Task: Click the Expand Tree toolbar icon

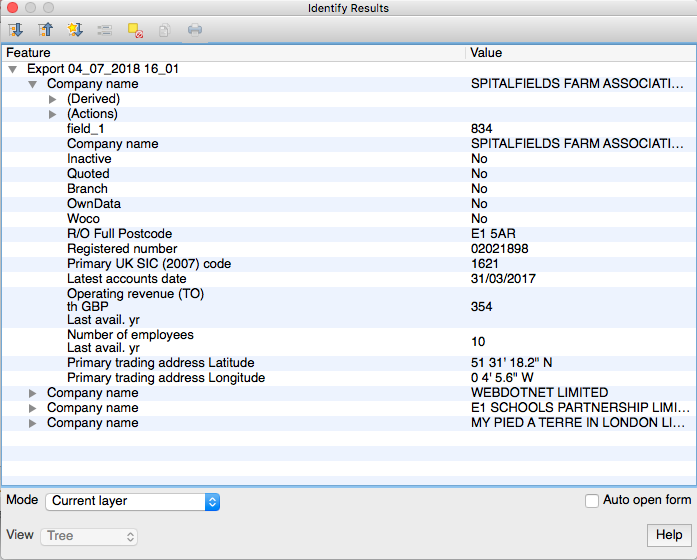Action: pyautogui.click(x=16, y=30)
